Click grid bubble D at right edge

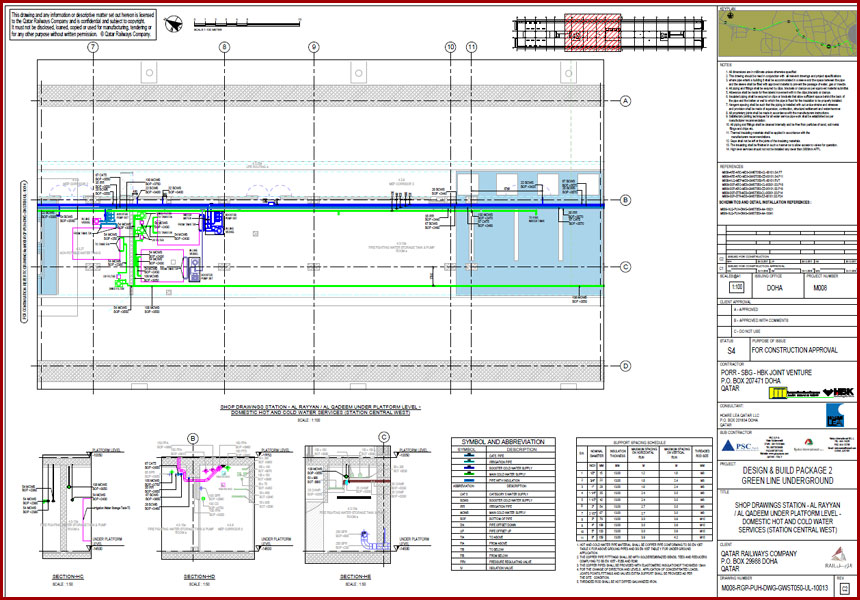click(625, 366)
